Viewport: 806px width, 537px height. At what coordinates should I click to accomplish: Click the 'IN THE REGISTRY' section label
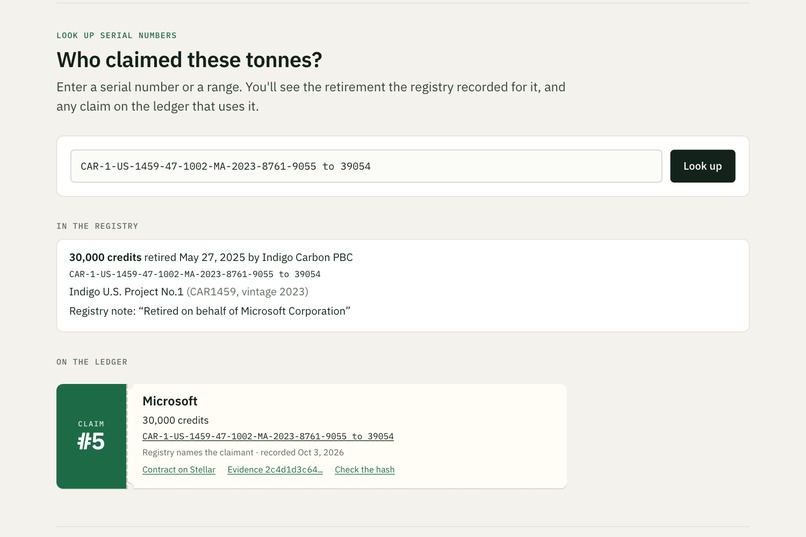[97, 226]
